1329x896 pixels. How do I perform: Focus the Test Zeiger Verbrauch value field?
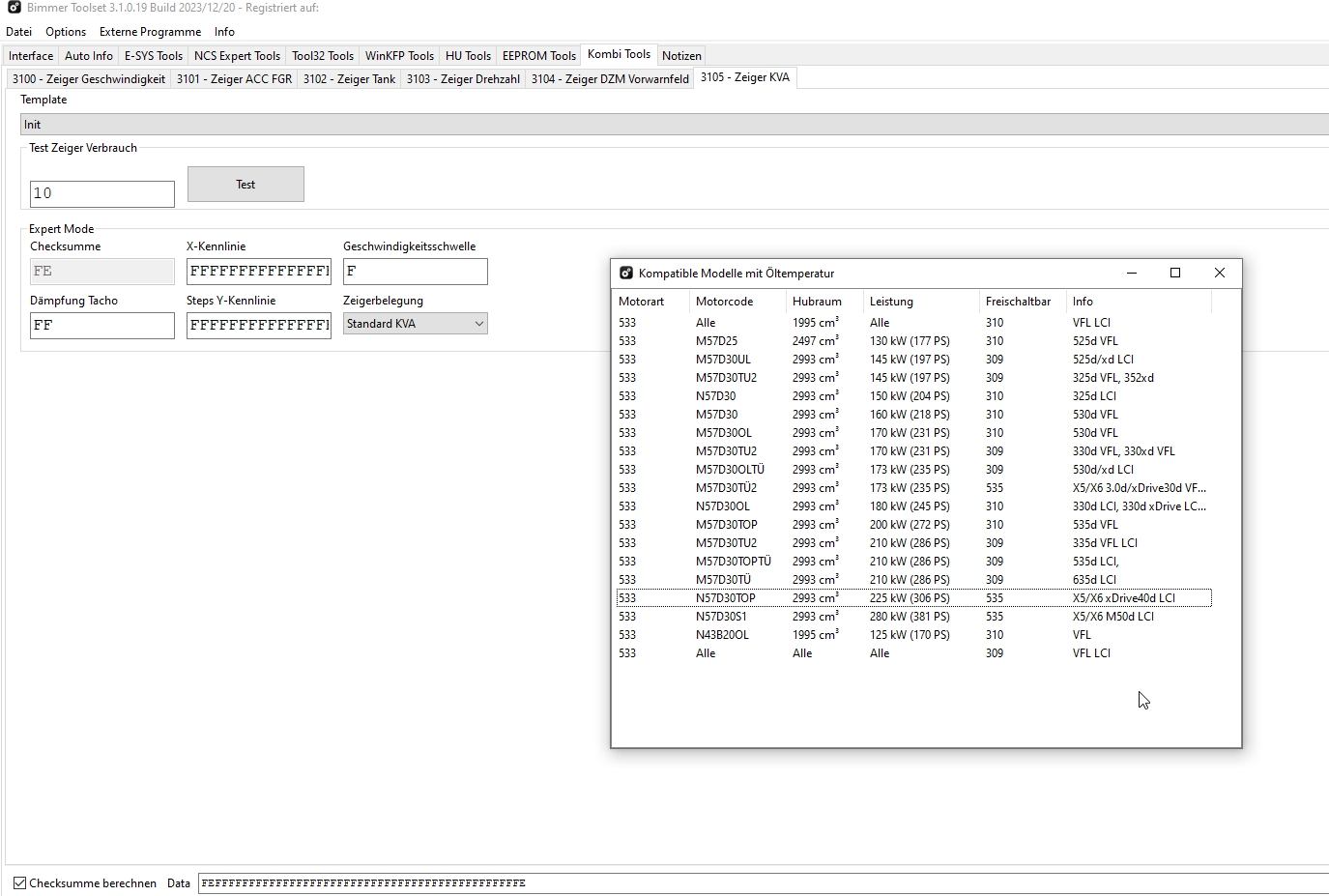pos(102,193)
